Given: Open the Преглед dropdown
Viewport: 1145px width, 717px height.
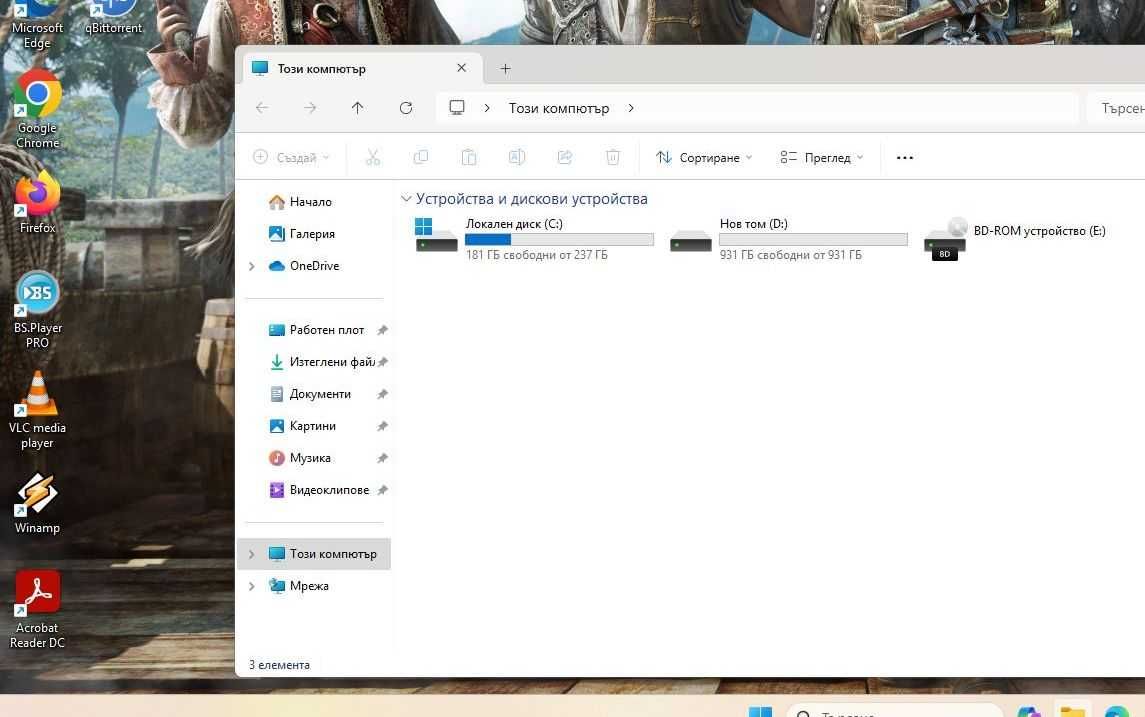Looking at the screenshot, I should [x=822, y=158].
